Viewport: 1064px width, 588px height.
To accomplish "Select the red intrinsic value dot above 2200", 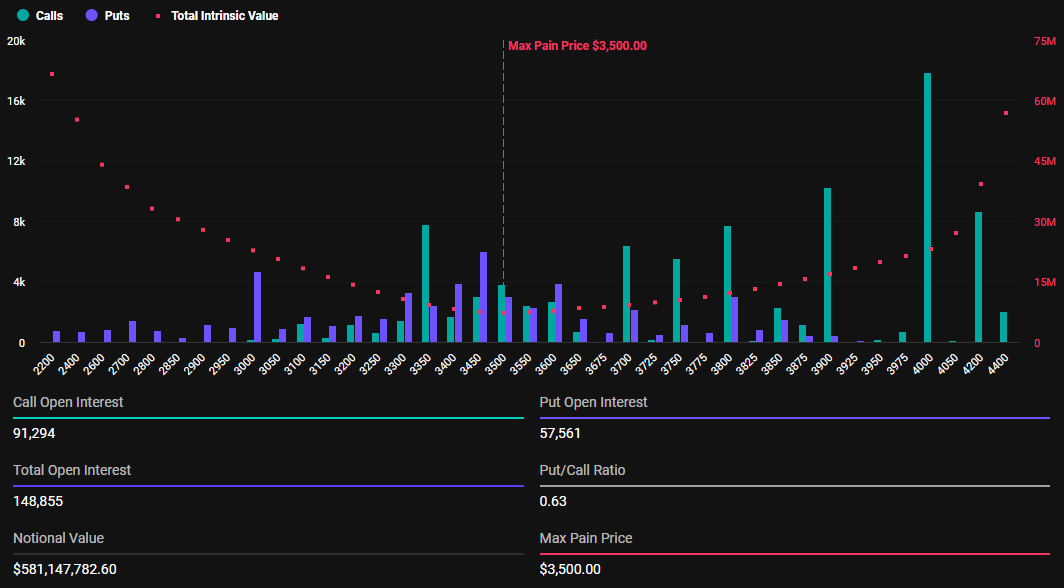I will click(51, 74).
